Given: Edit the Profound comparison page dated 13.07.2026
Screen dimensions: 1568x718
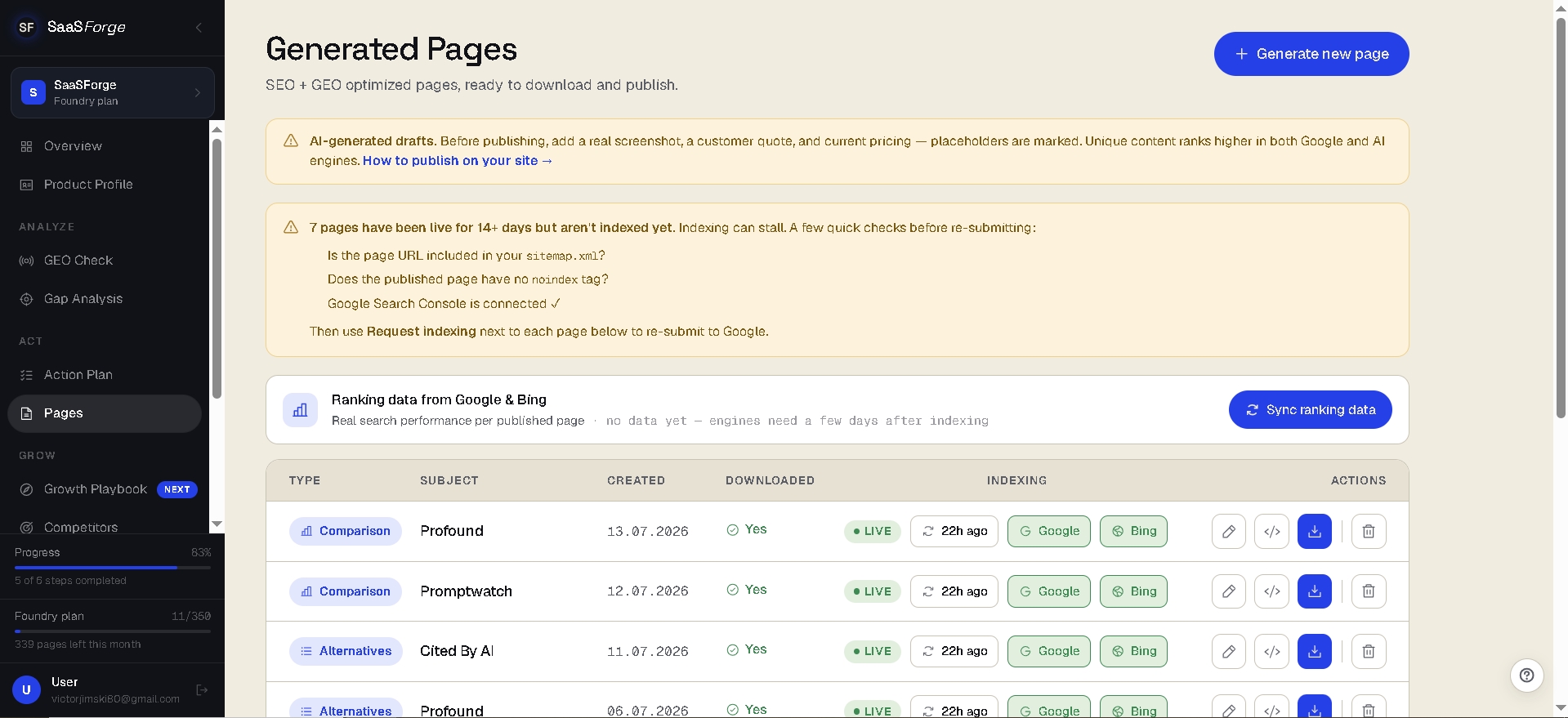Looking at the screenshot, I should click(1228, 531).
